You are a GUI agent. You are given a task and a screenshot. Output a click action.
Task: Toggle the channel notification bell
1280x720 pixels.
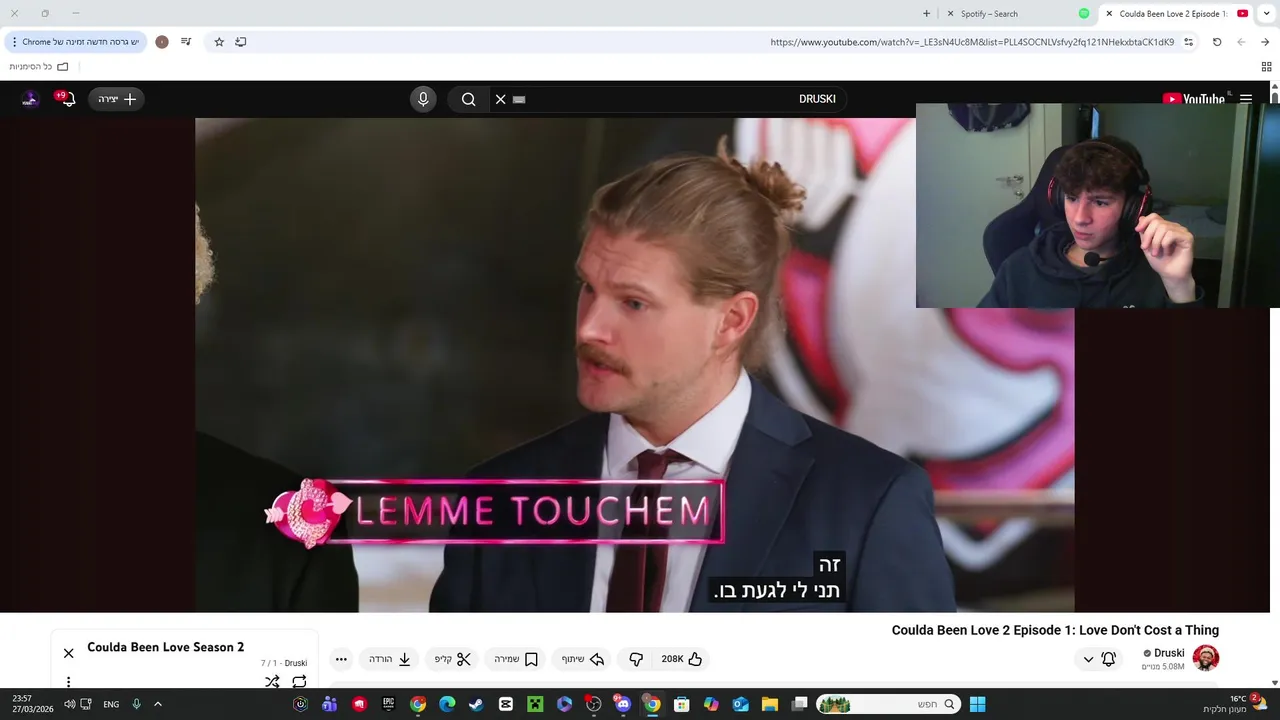pos(1108,659)
